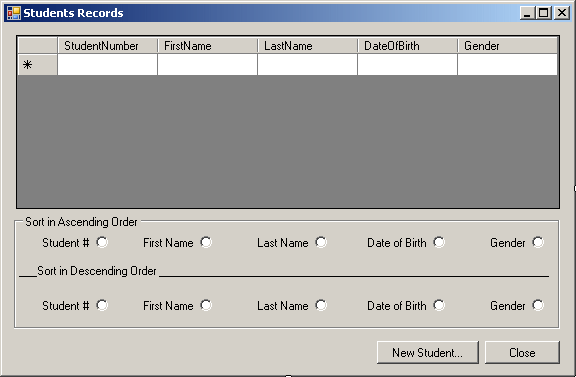Select descending Gender radio button

pos(538,305)
